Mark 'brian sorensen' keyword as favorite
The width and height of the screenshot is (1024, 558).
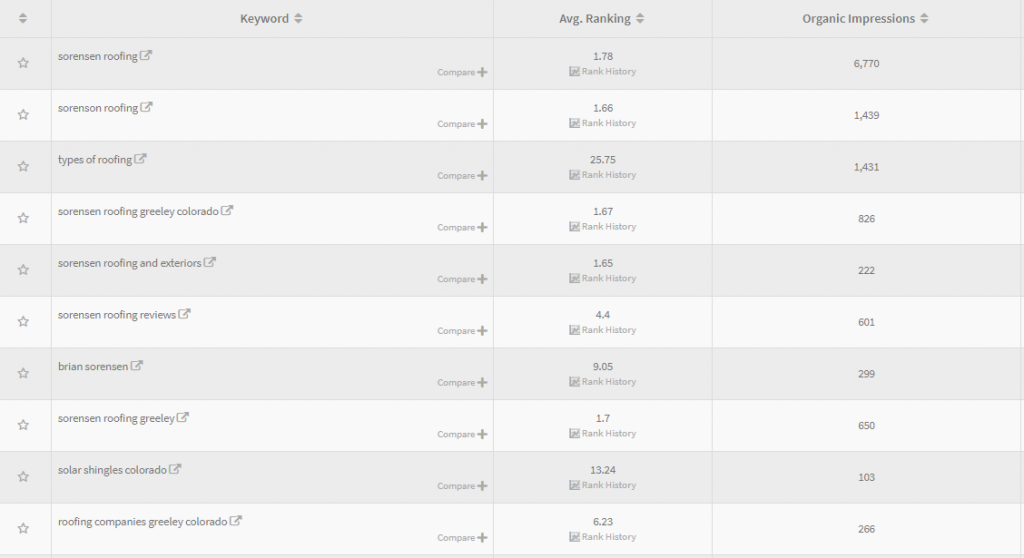point(24,373)
